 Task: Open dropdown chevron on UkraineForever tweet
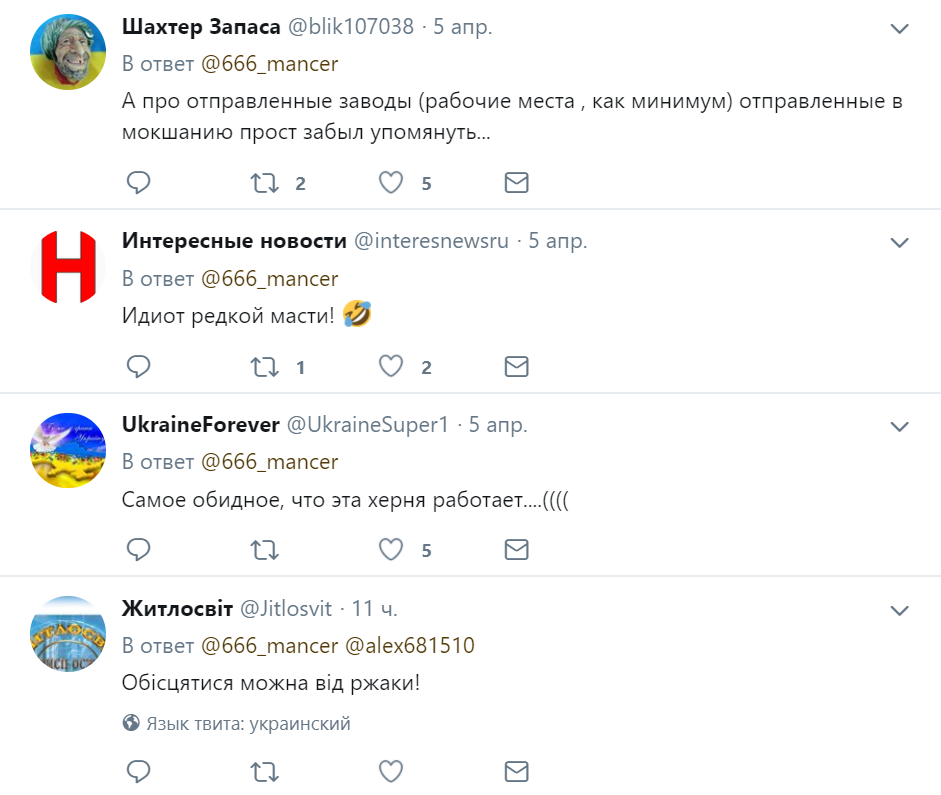pos(899,427)
